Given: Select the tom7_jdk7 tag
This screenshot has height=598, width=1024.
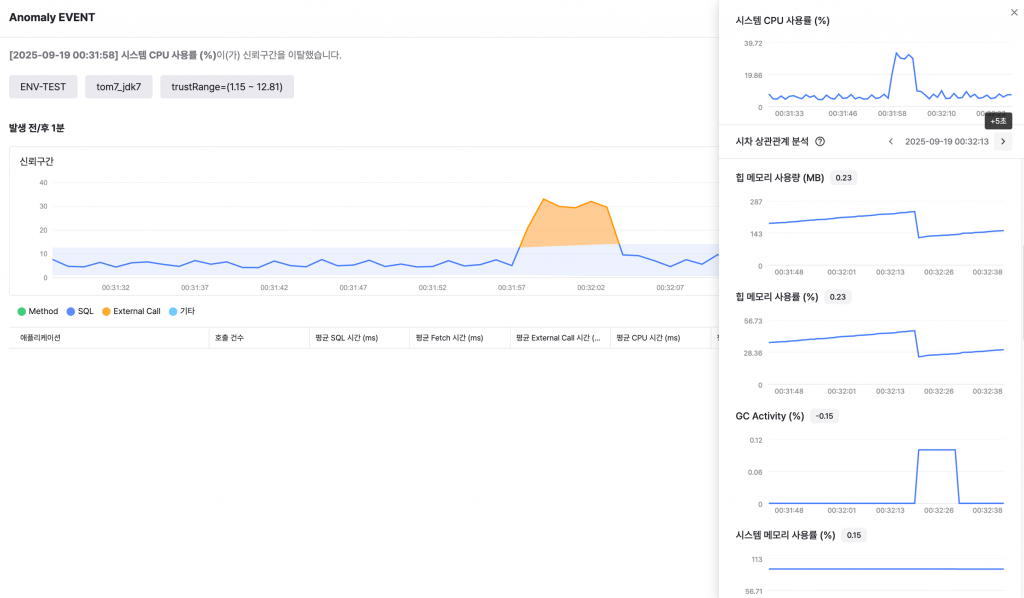Looking at the screenshot, I should pos(118,87).
